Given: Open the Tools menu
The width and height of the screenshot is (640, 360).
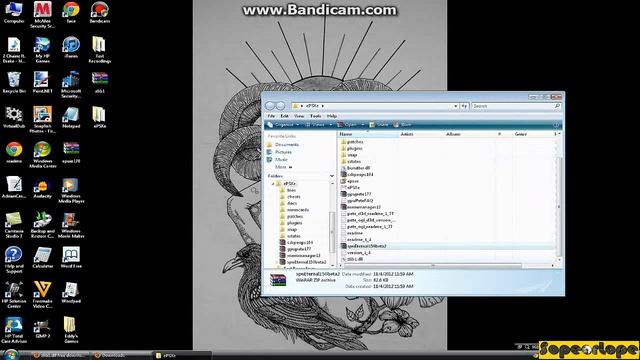Looking at the screenshot, I should click(316, 116).
